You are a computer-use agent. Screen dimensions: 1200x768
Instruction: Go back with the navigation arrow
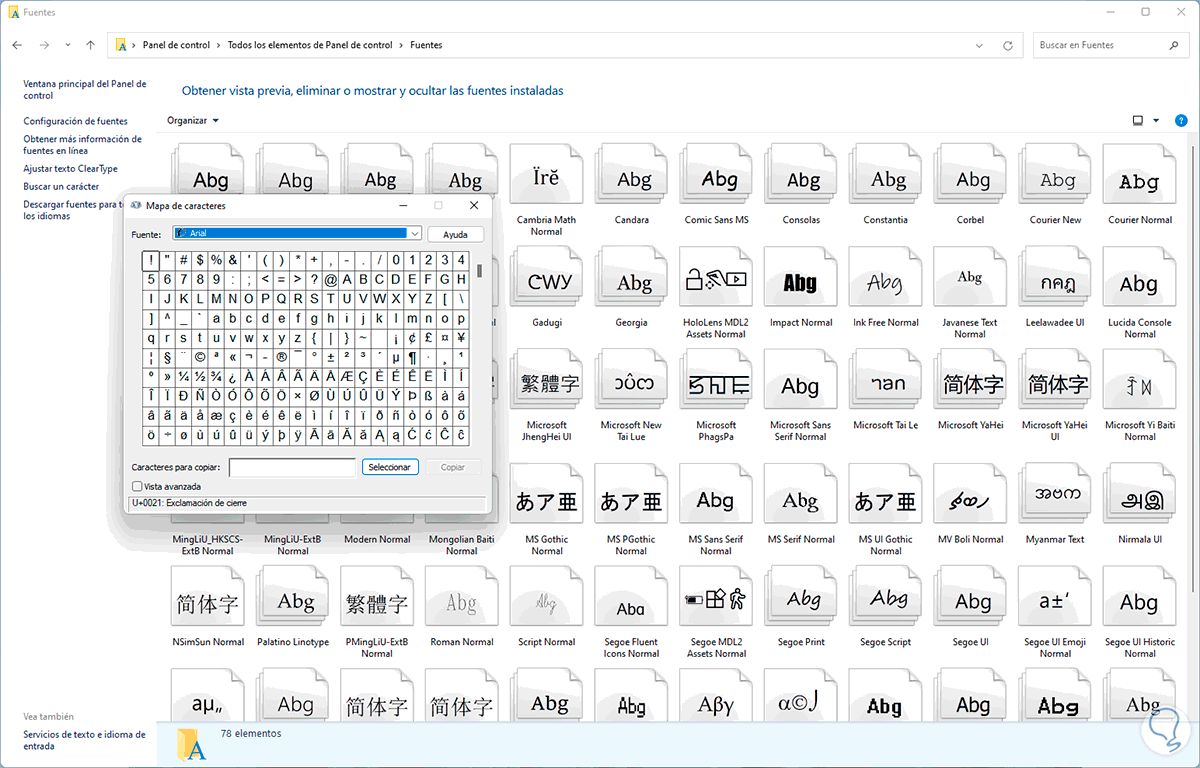pyautogui.click(x=17, y=45)
